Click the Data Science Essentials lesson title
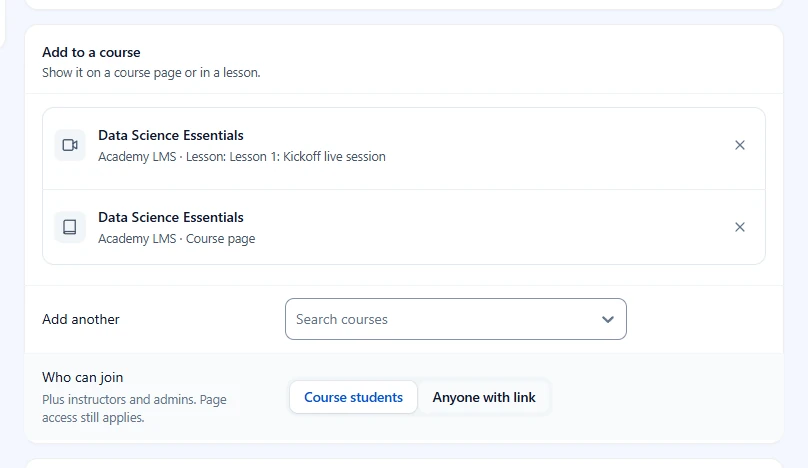 coord(171,135)
